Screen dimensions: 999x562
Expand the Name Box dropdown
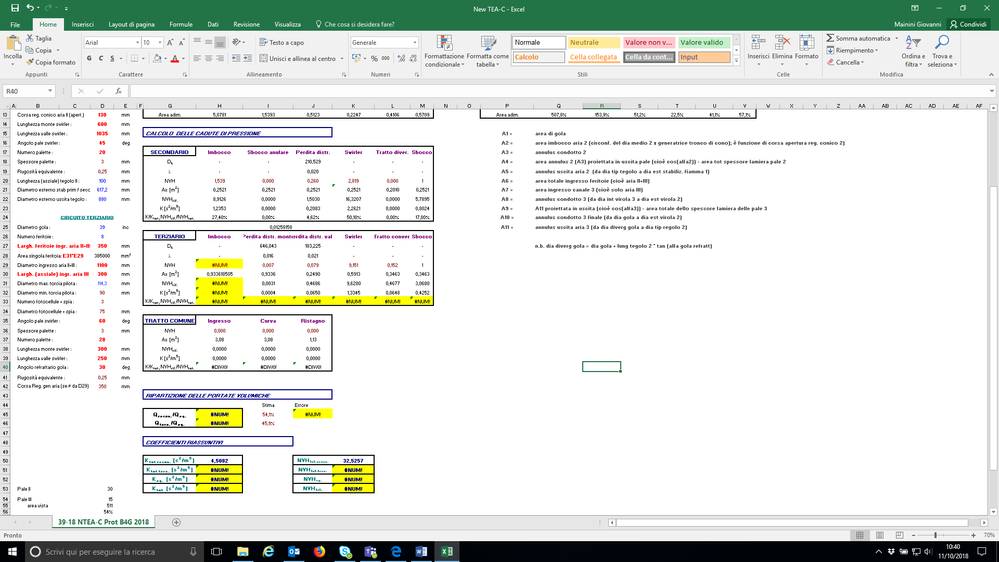coord(50,91)
